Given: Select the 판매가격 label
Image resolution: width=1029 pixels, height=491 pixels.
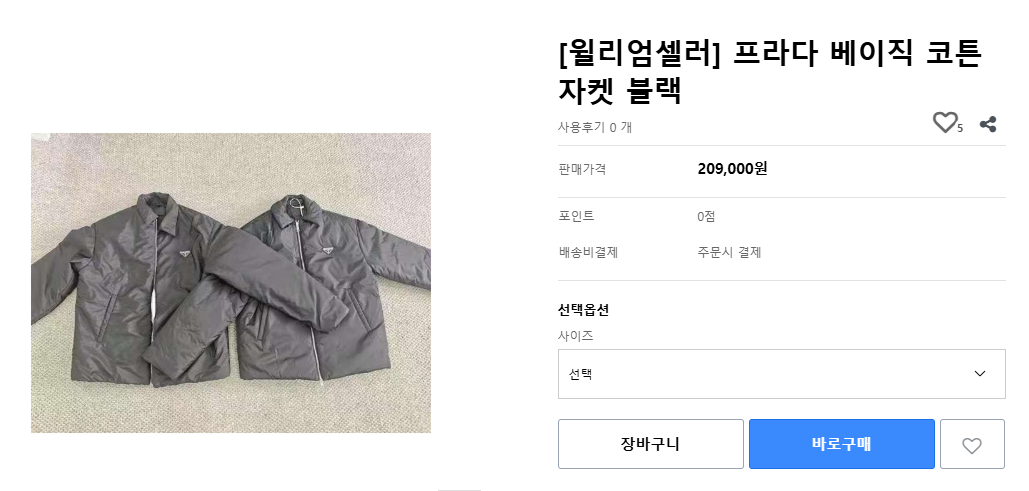Looking at the screenshot, I should [x=582, y=170].
